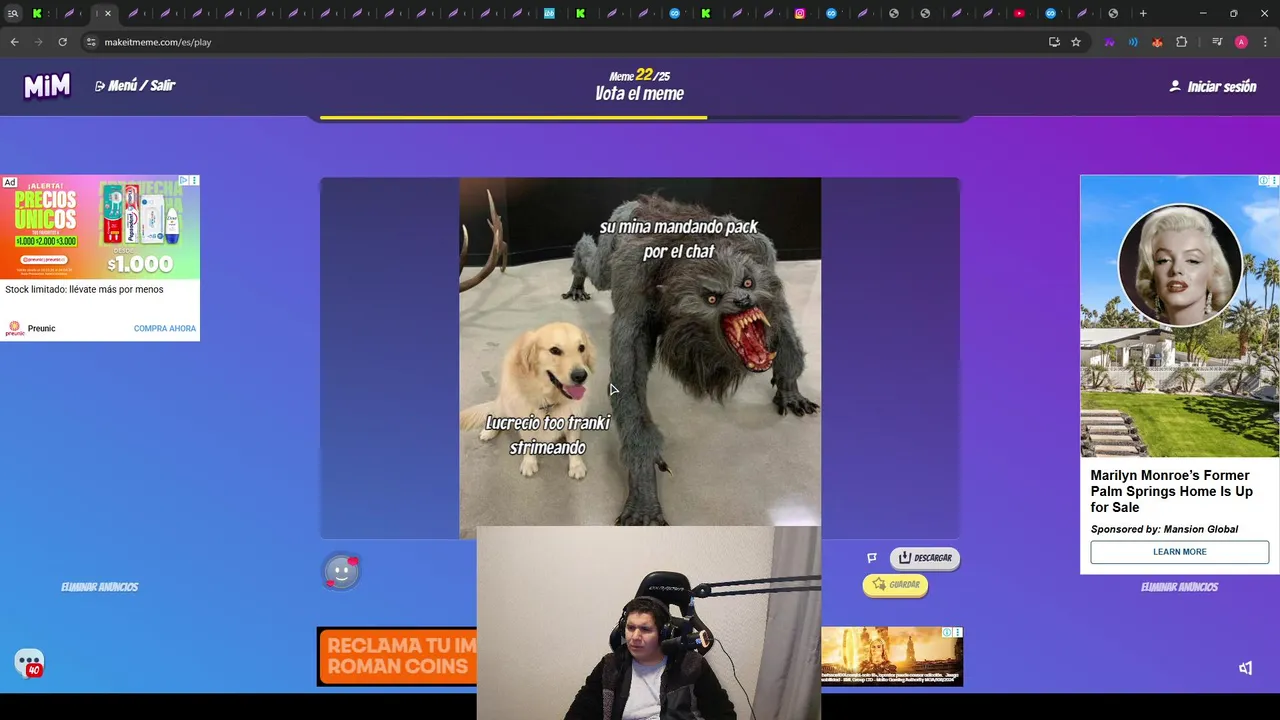1280x720 pixels.
Task: Open the browser tab search icon
Action: point(13,13)
